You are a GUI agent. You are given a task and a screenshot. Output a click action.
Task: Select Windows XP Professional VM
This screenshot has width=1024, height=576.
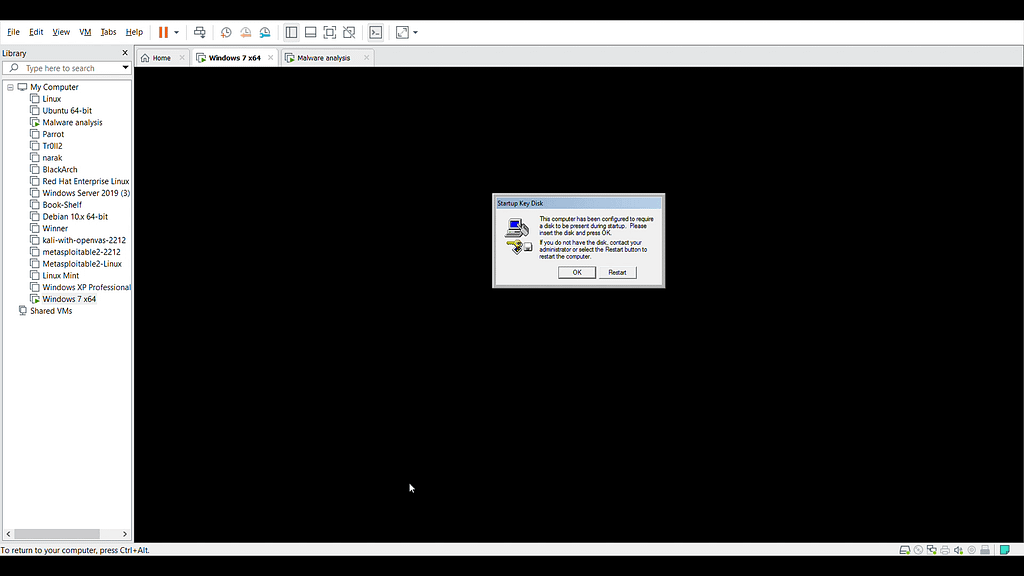coord(86,287)
